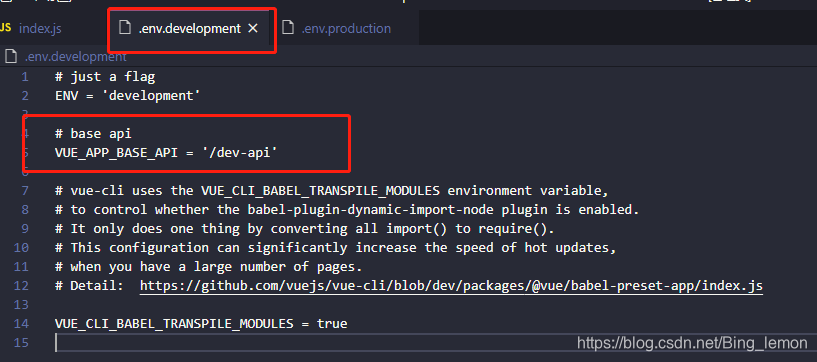Click line number 15 in gutter
817x362 pixels.
tap(21, 342)
